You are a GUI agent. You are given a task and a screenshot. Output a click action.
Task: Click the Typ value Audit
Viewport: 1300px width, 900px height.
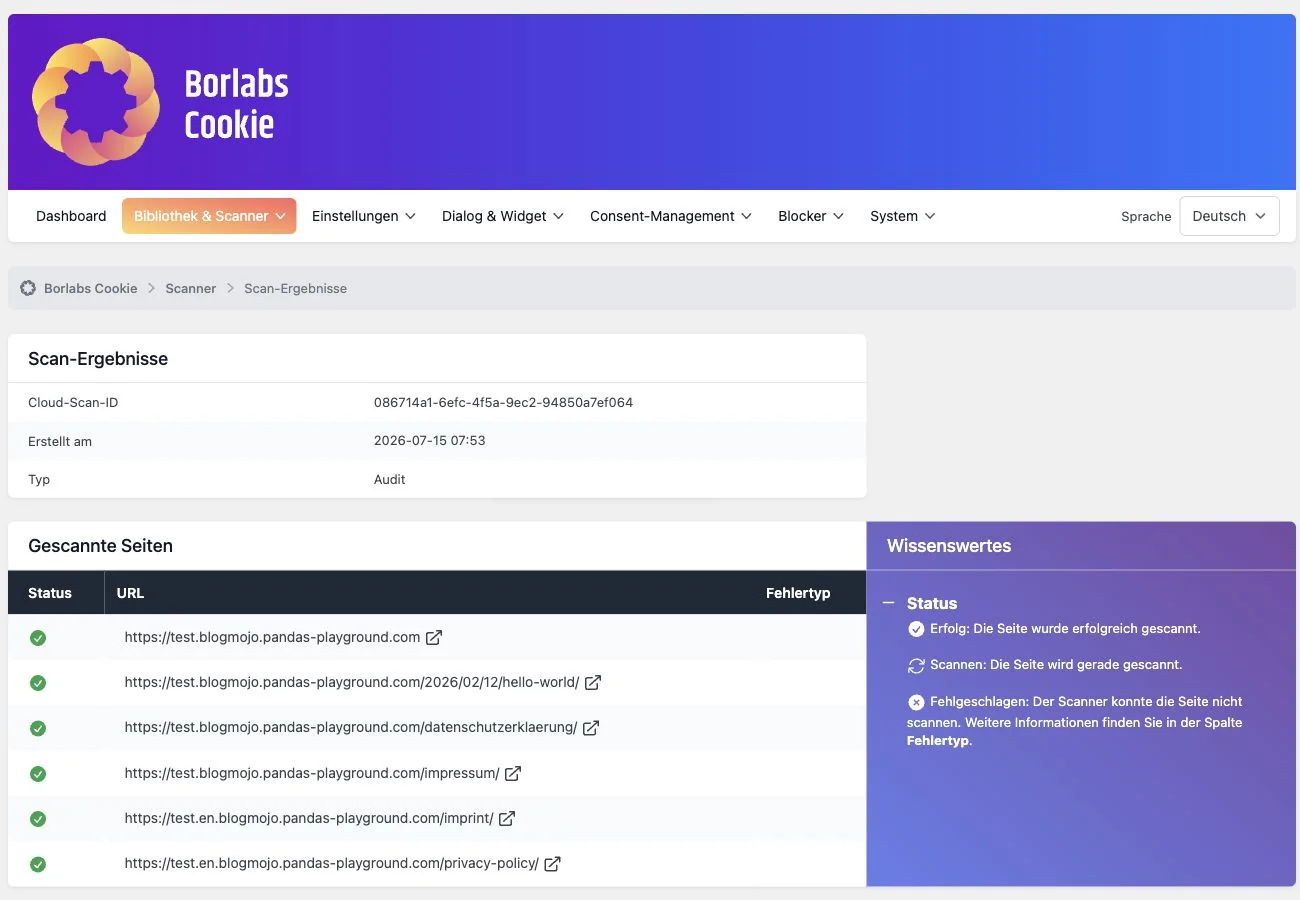390,479
